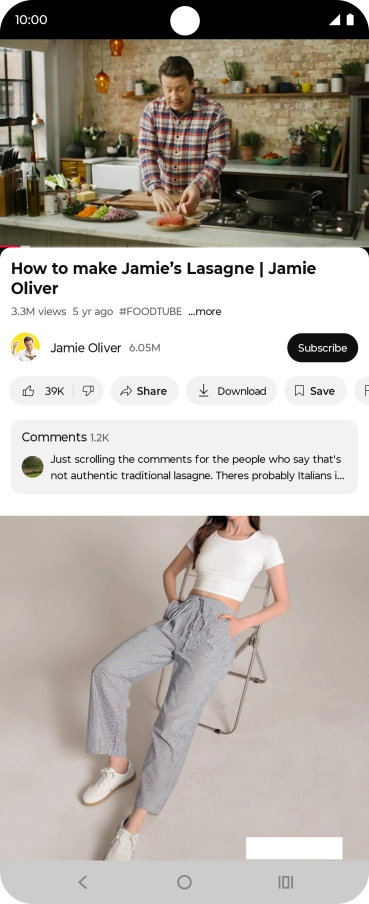This screenshot has height=904, width=369.
Task: Open Jamie Oliver channel avatar
Action: coord(25,347)
